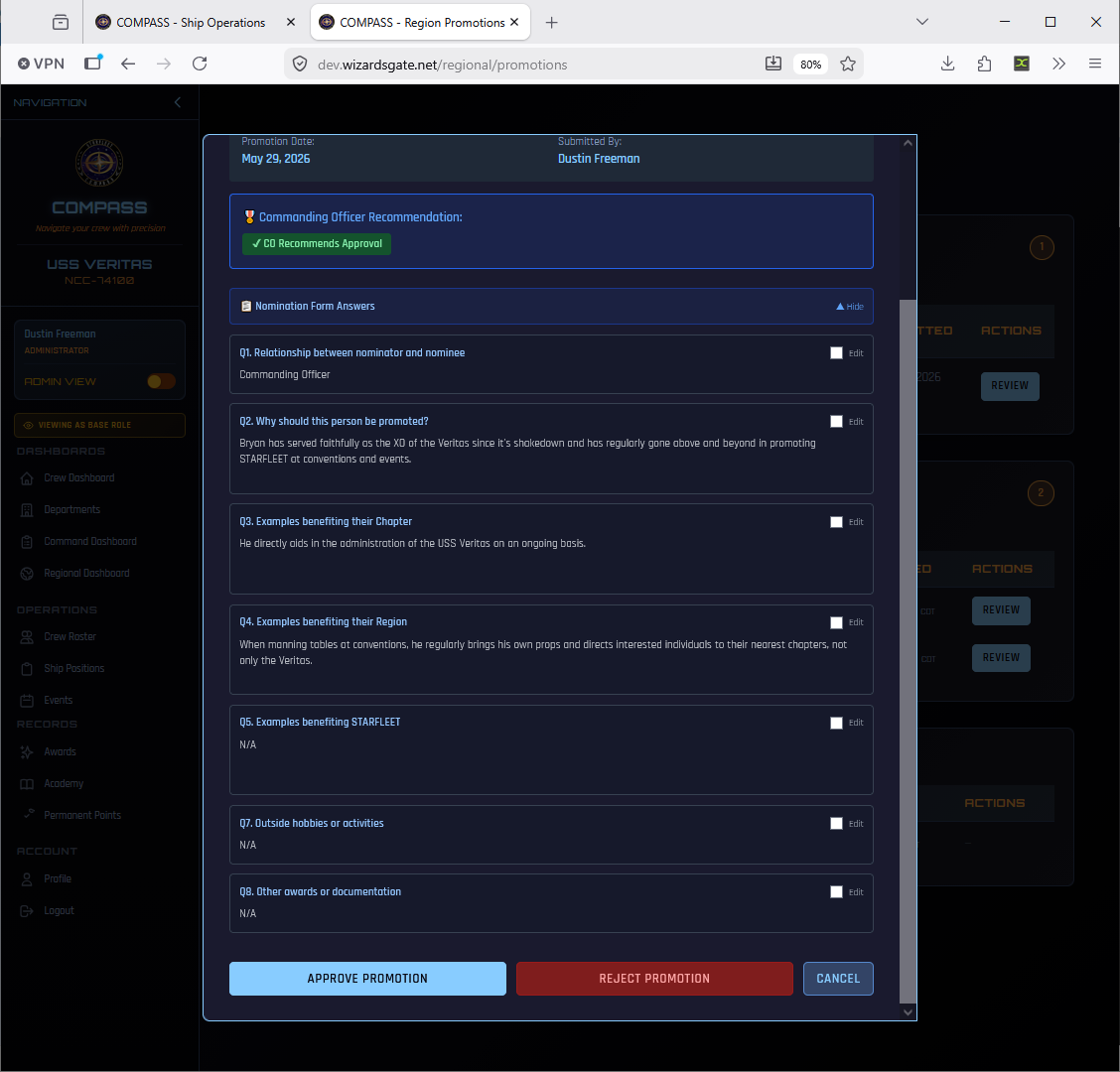The height and width of the screenshot is (1072, 1120).
Task: Click the dialog scrollbar up arrow
Action: click(908, 143)
